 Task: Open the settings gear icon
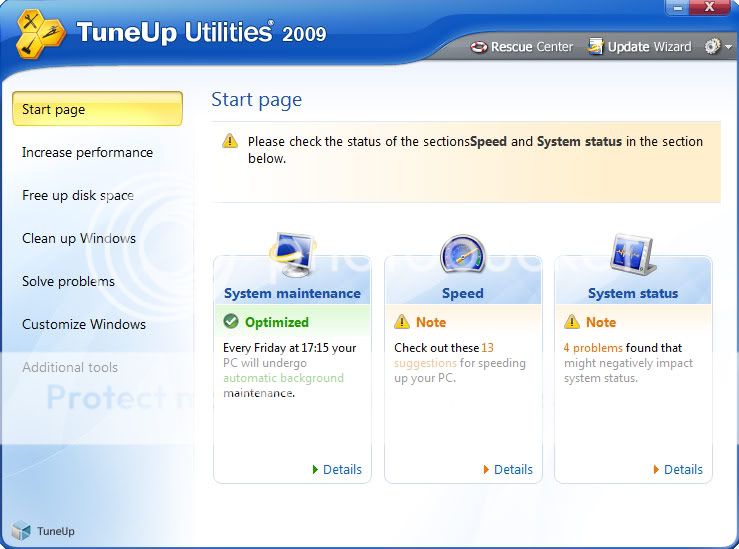pyautogui.click(x=712, y=46)
